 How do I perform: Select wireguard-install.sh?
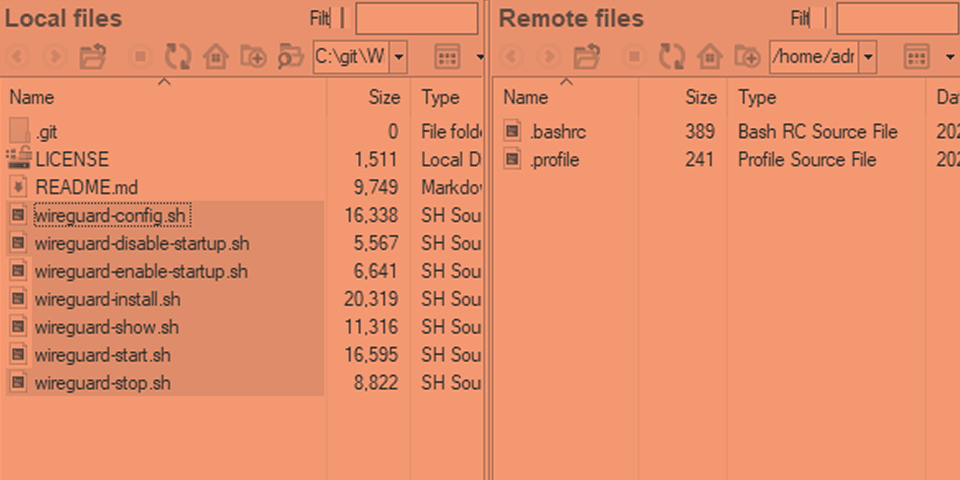[108, 299]
